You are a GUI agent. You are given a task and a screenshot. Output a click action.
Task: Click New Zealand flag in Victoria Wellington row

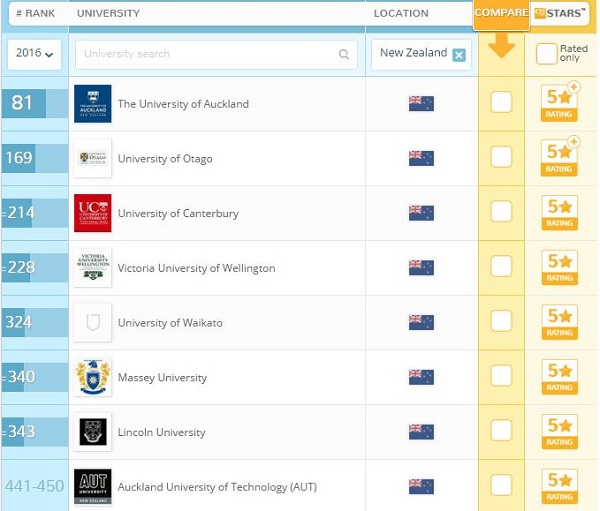coord(421,268)
